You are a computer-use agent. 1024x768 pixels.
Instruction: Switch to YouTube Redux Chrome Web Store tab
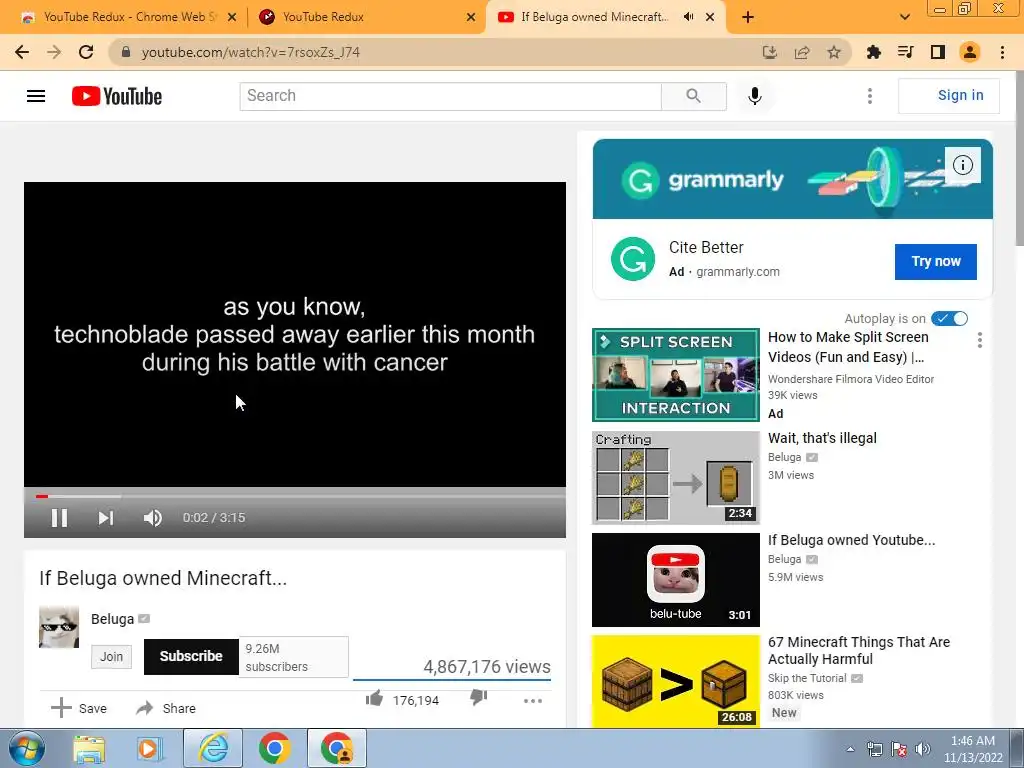pos(129,17)
